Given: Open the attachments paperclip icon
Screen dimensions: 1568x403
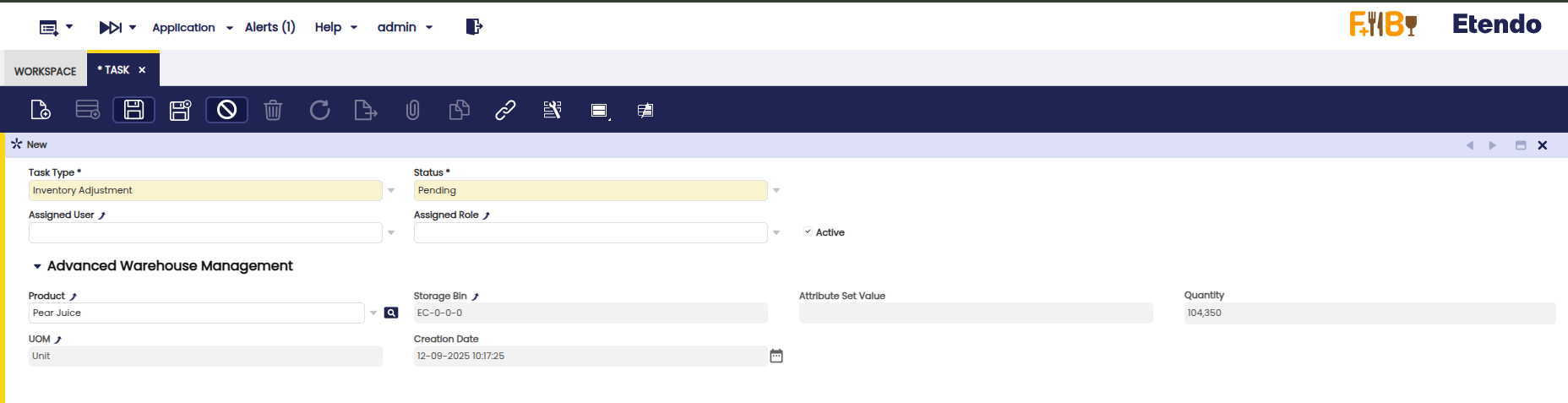Looking at the screenshot, I should (x=412, y=110).
